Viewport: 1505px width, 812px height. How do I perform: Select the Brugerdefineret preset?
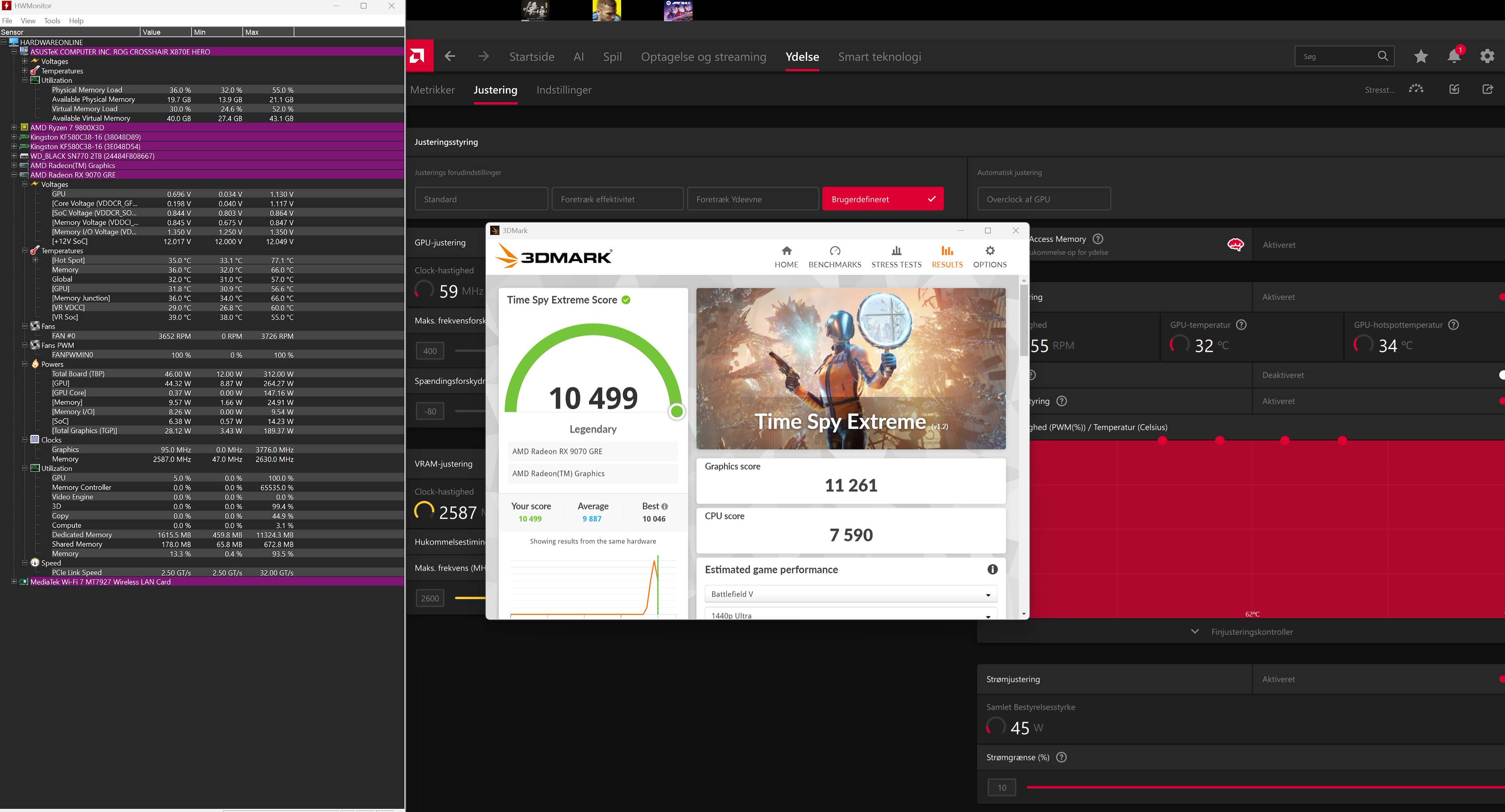[883, 199]
